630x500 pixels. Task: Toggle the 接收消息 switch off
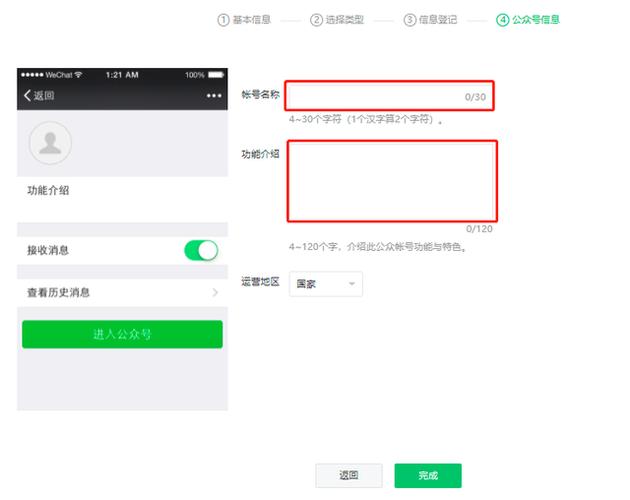pyautogui.click(x=201, y=250)
